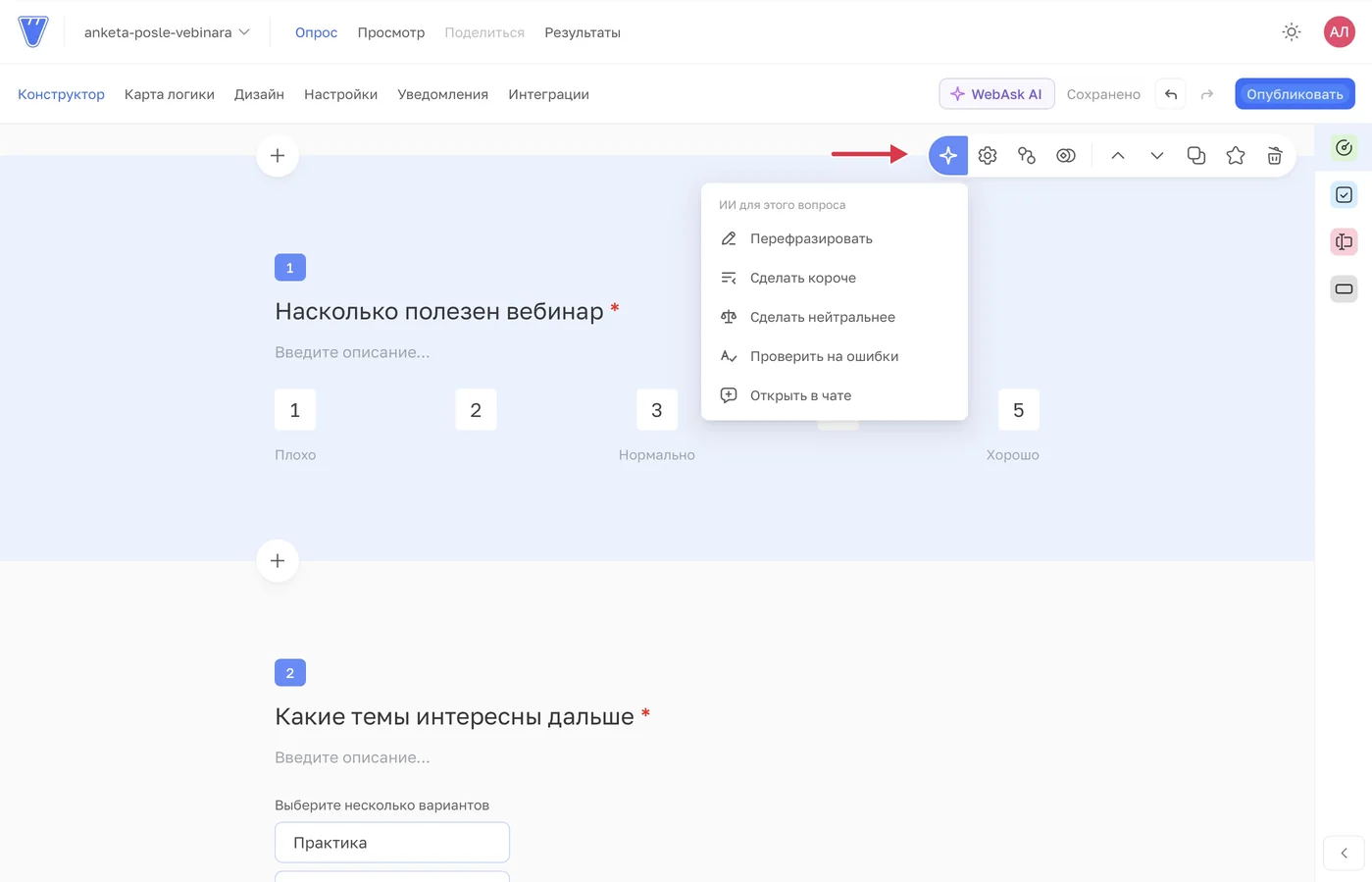Open the anketa-posle-vebinara survey dropdown
This screenshot has height=882, width=1372.
click(x=167, y=32)
